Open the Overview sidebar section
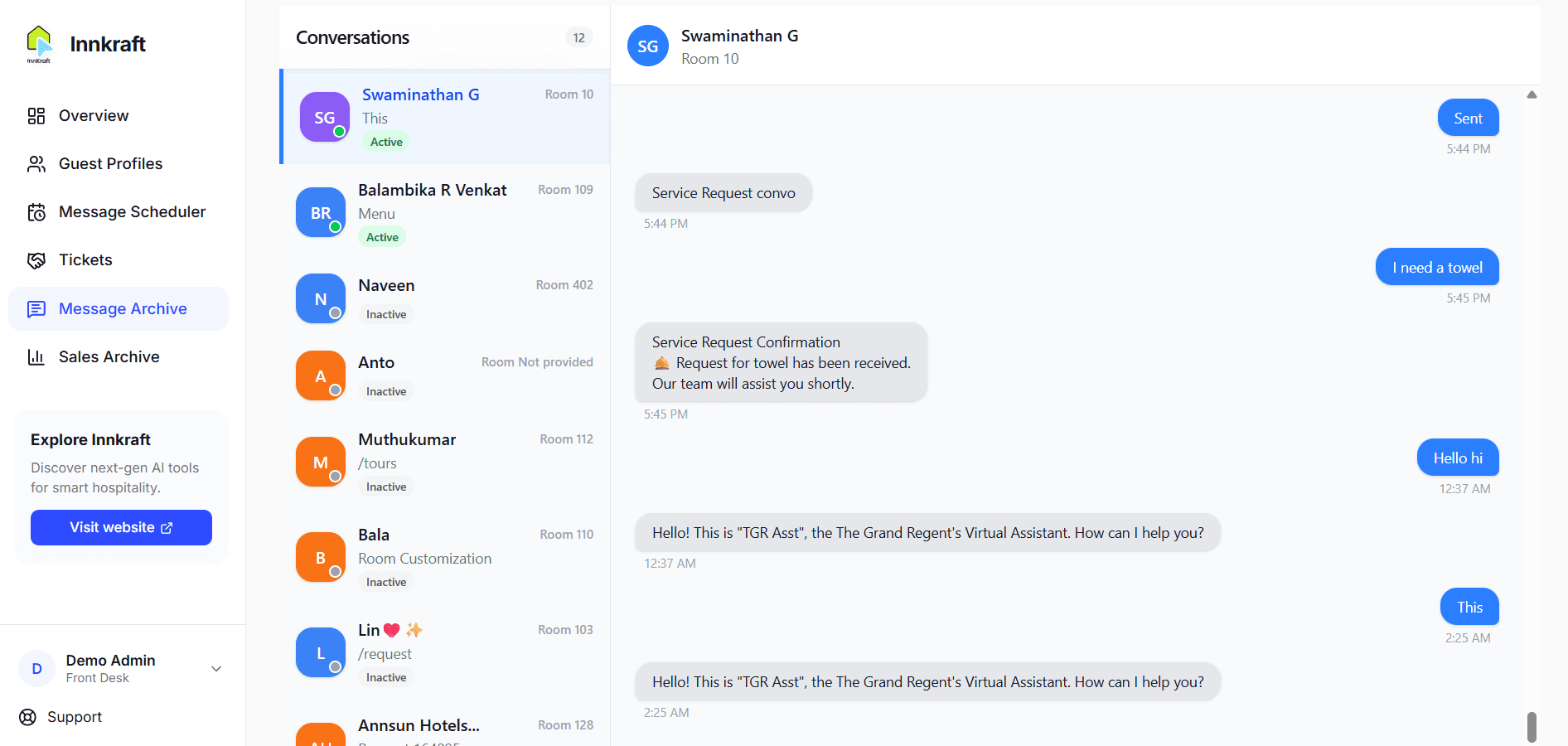 [93, 115]
